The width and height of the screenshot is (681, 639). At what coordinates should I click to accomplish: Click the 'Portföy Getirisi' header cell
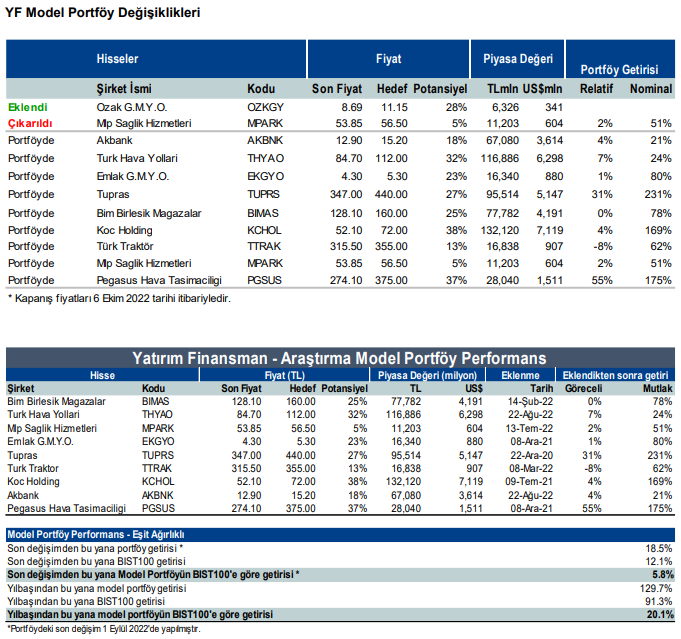tap(619, 70)
